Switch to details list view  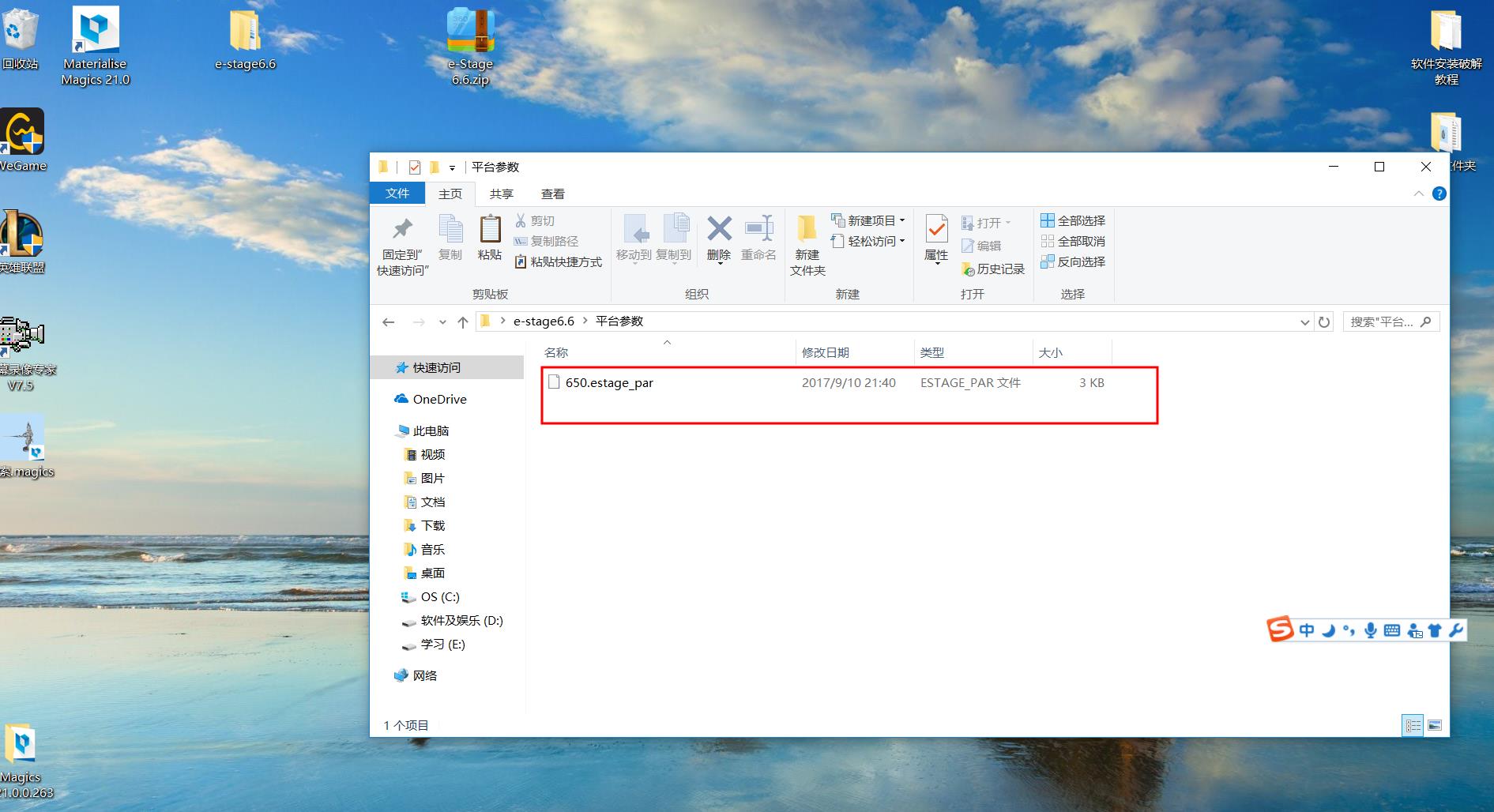click(1413, 725)
